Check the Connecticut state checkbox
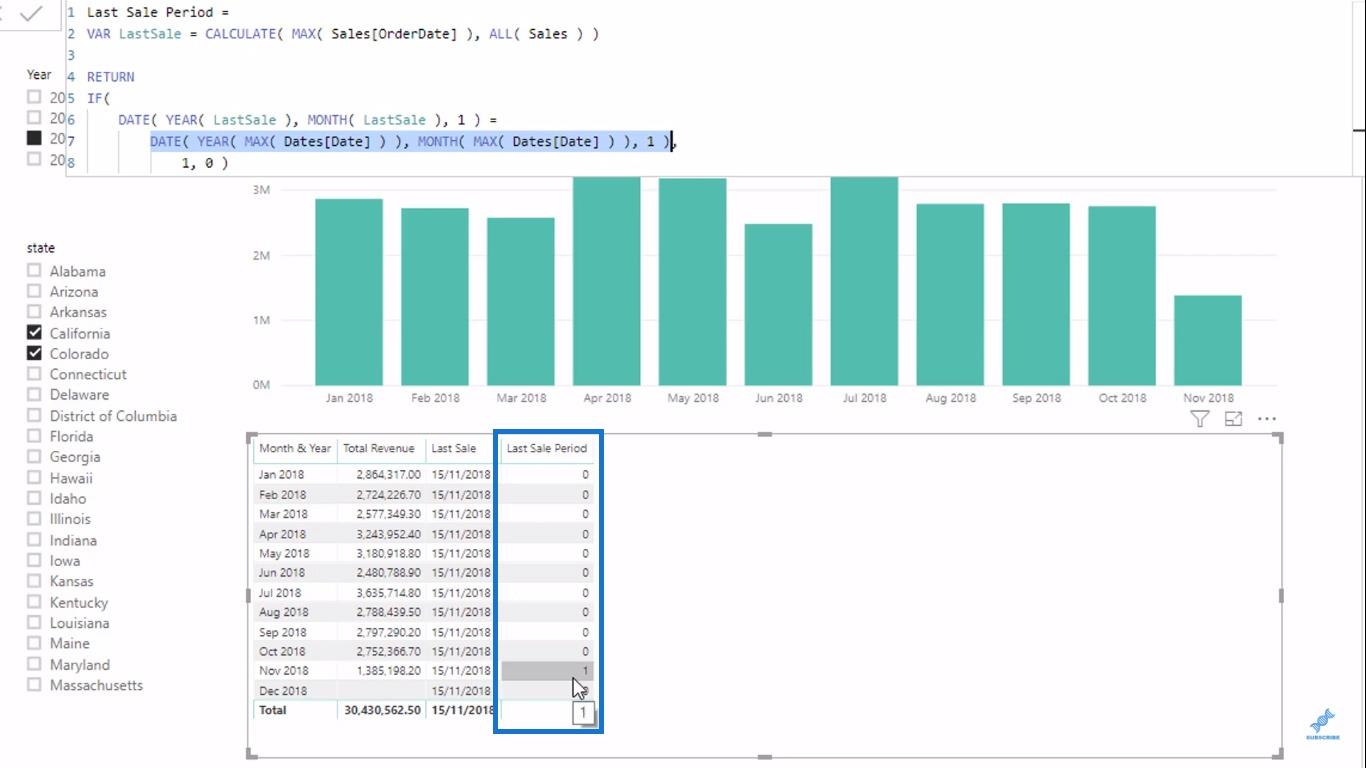 (35, 374)
